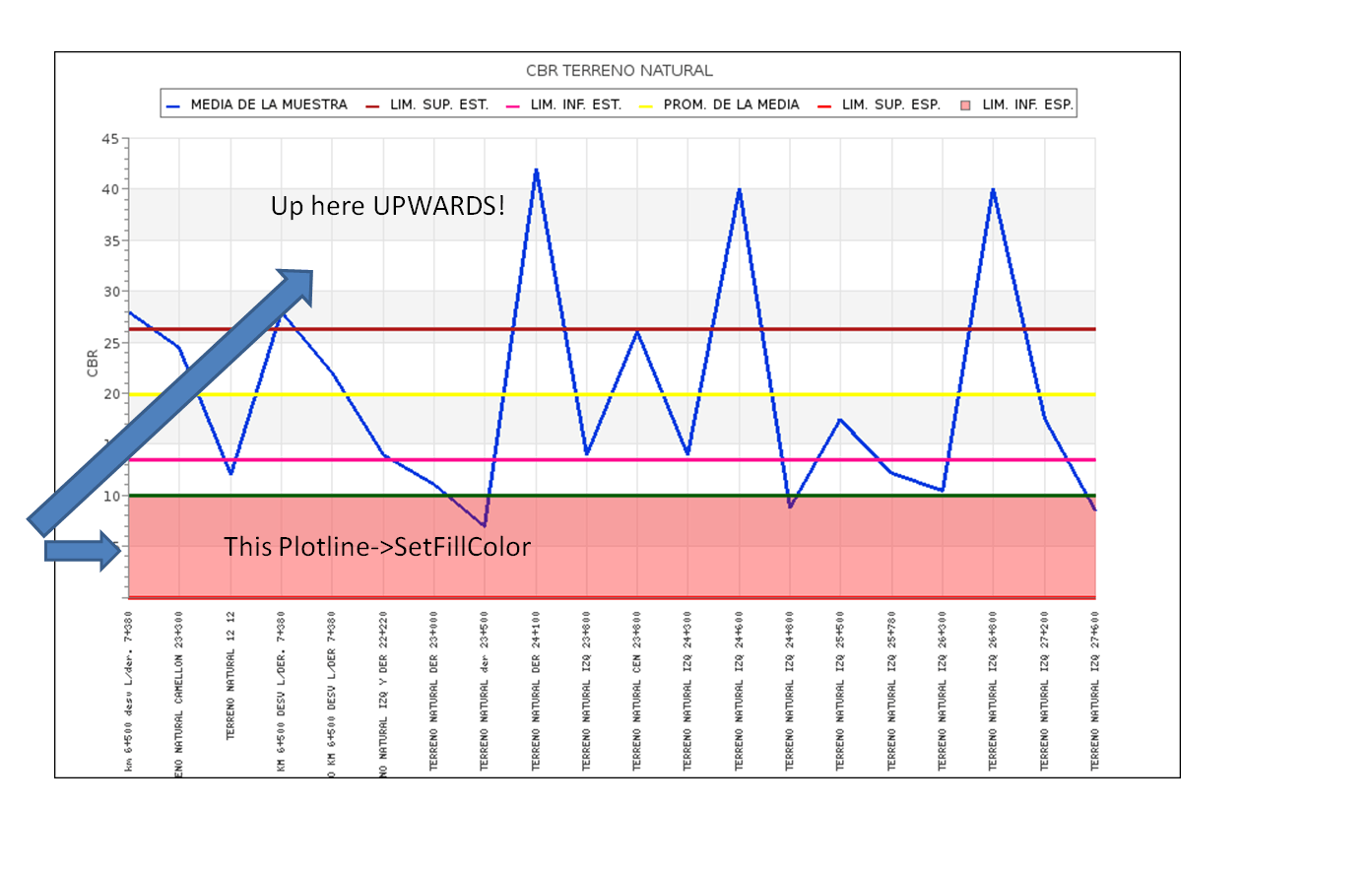Click the LIM. SUP. EST. legend label
Viewport: 1372px width, 876px height.
(x=439, y=104)
